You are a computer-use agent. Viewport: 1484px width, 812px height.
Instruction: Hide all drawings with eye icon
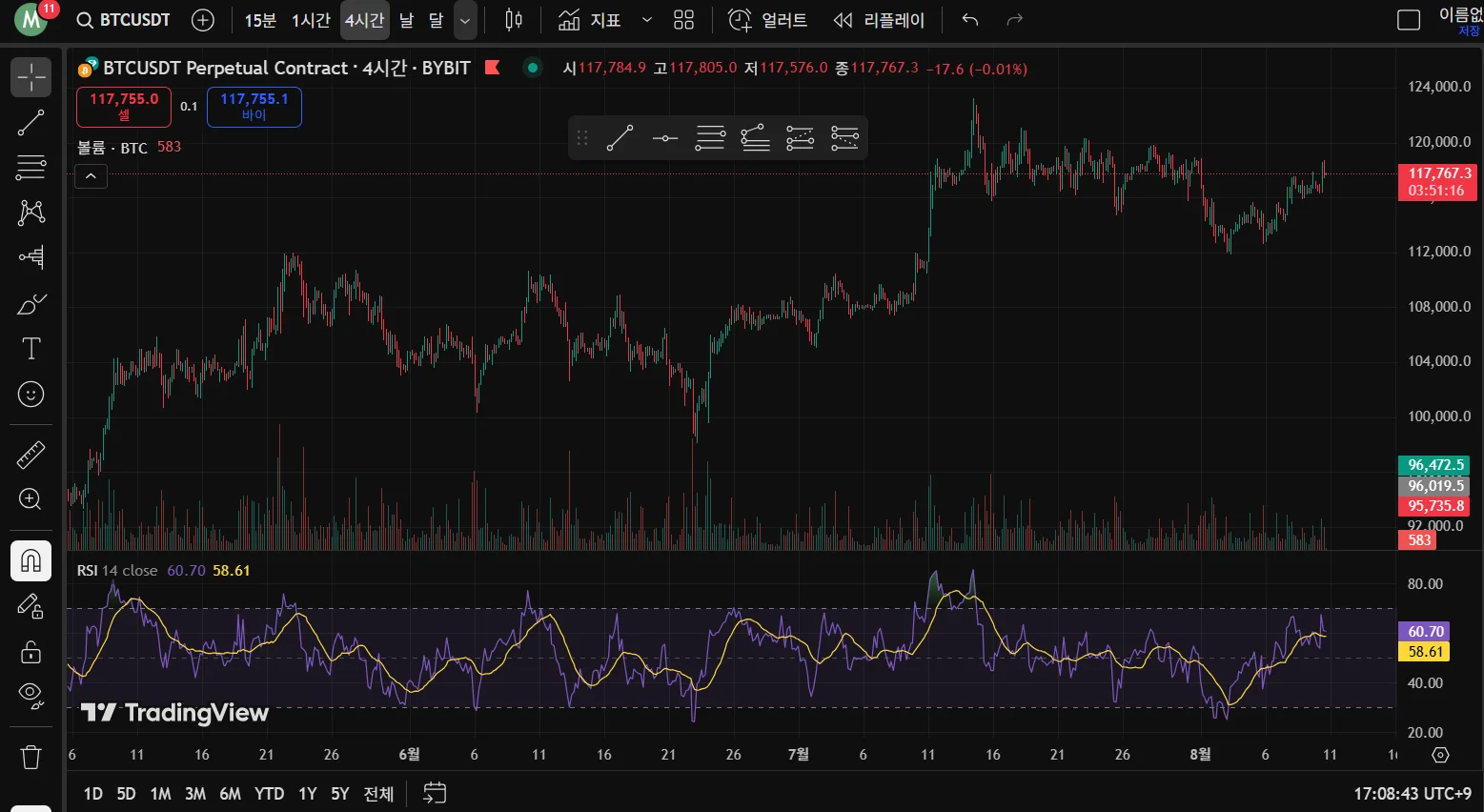coord(30,695)
